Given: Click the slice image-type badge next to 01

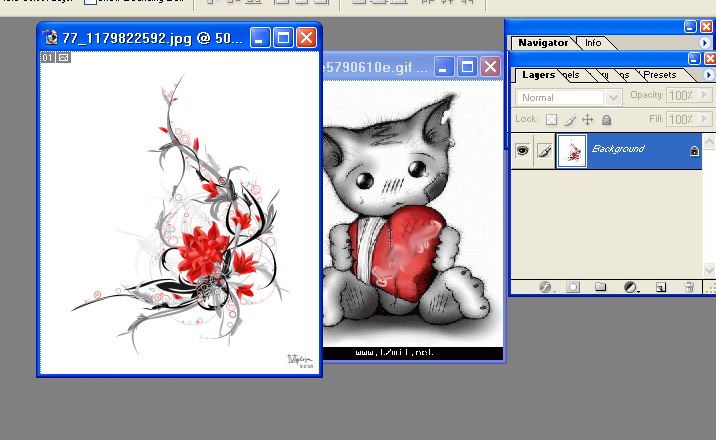Looking at the screenshot, I should pyautogui.click(x=63, y=58).
